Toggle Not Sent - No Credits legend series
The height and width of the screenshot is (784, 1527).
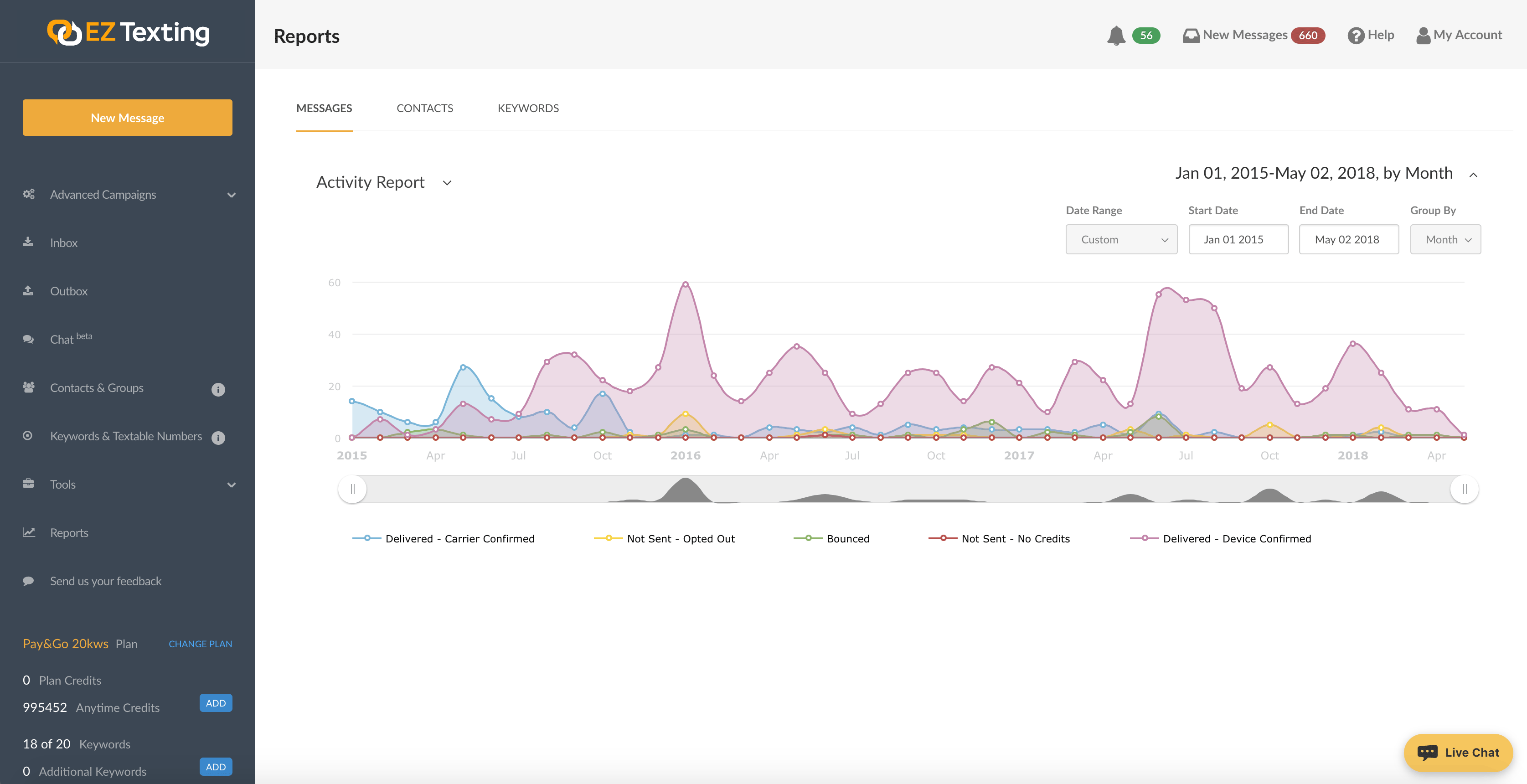(1000, 539)
